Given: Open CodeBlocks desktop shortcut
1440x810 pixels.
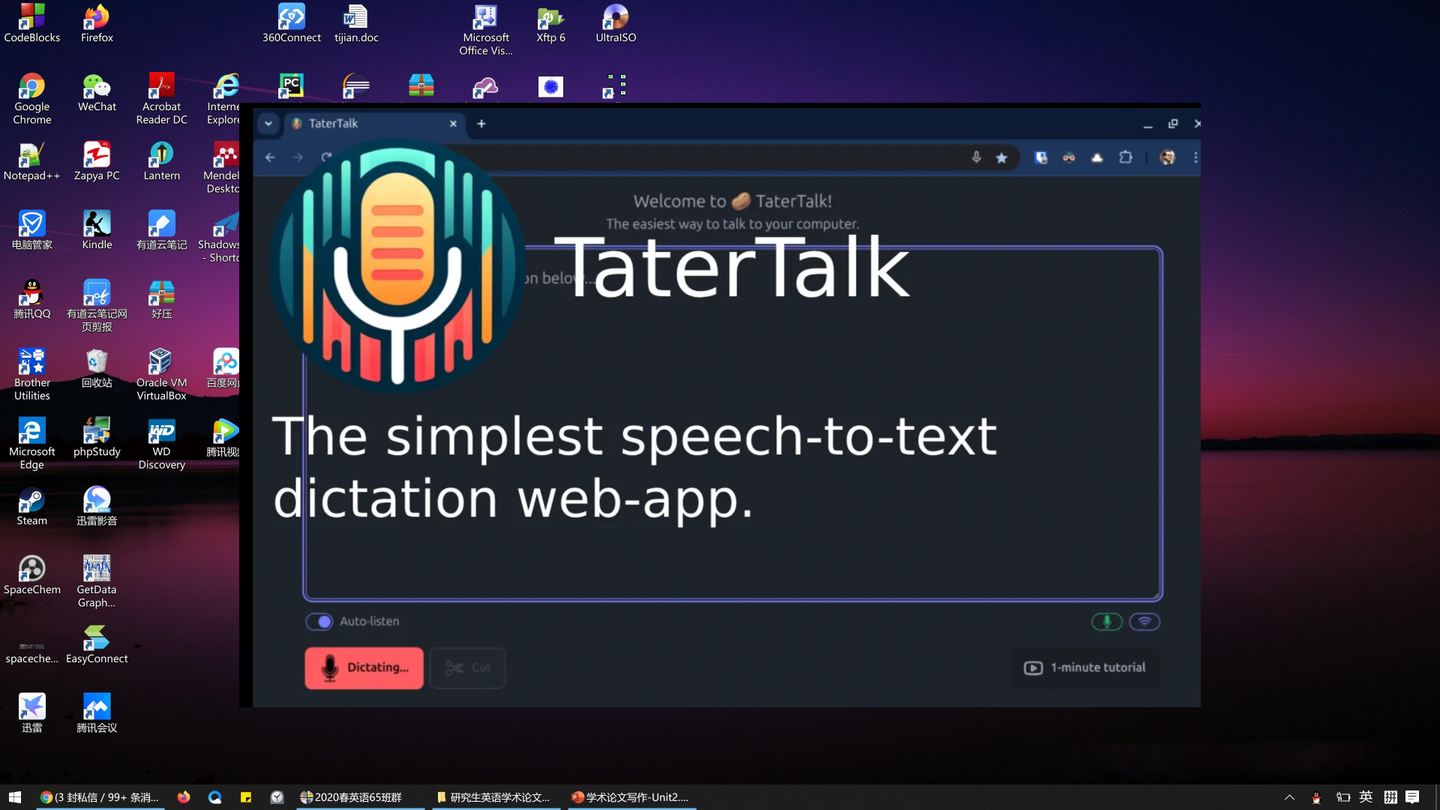Looking at the screenshot, I should pos(32,23).
